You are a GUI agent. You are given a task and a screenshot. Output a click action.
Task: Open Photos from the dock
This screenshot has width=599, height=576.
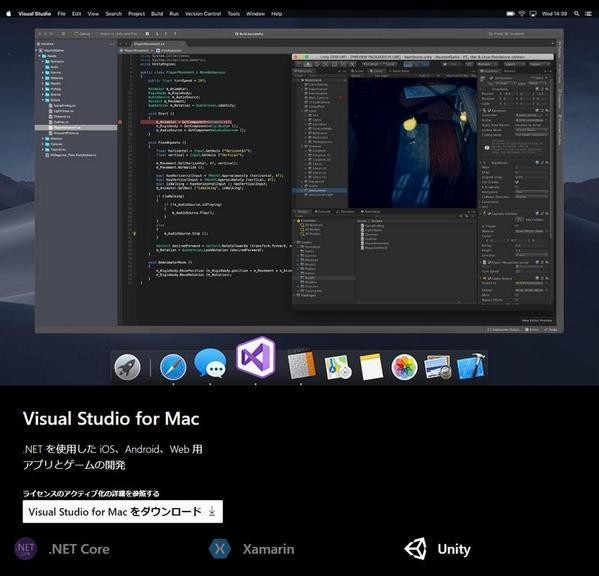(404, 367)
